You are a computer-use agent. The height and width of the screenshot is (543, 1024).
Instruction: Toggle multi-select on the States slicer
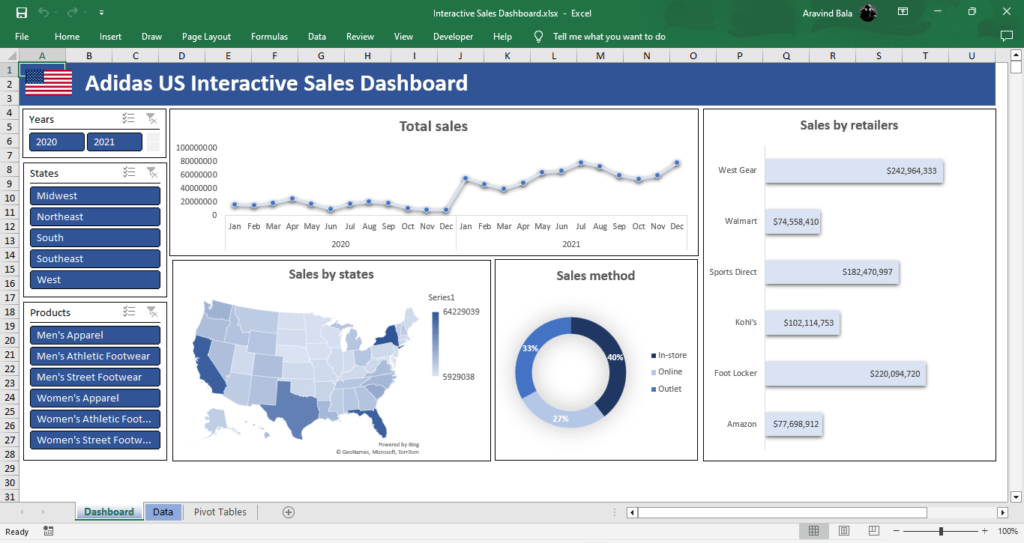pyautogui.click(x=129, y=173)
